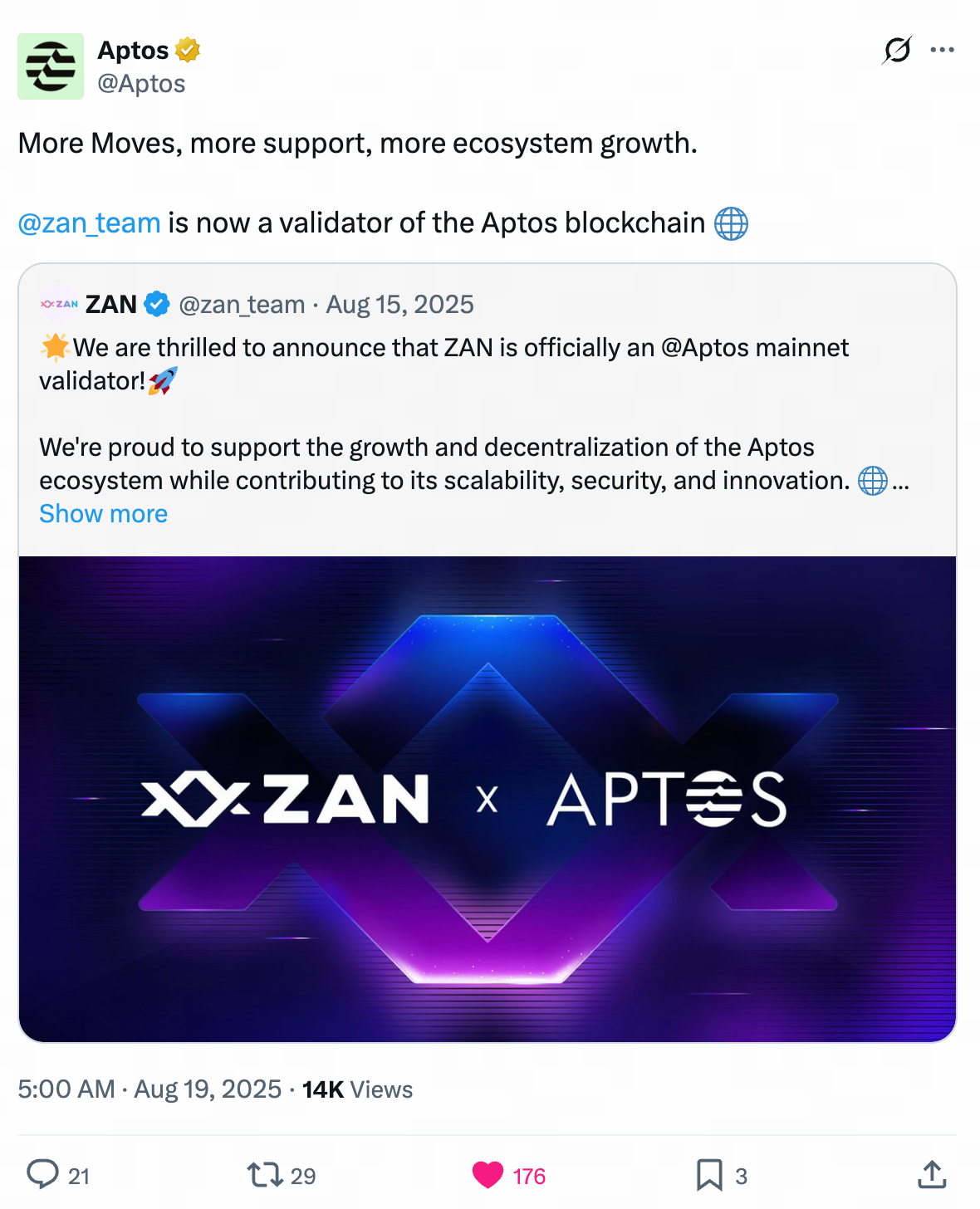Click the Aptos profile avatar

pyautogui.click(x=51, y=66)
